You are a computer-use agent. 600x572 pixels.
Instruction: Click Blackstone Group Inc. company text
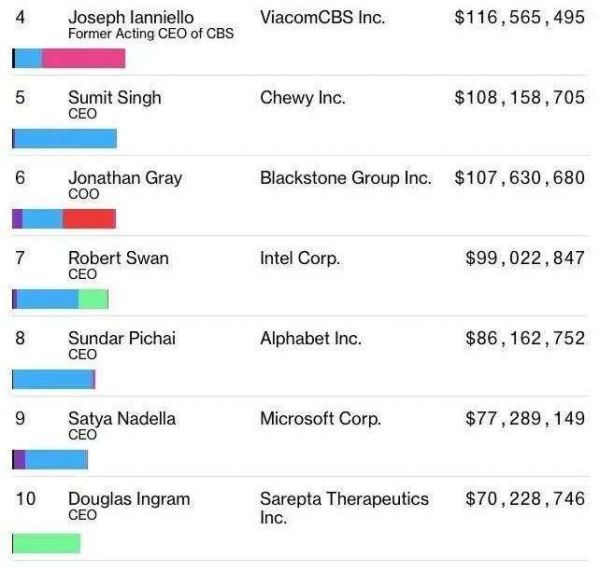[346, 178]
